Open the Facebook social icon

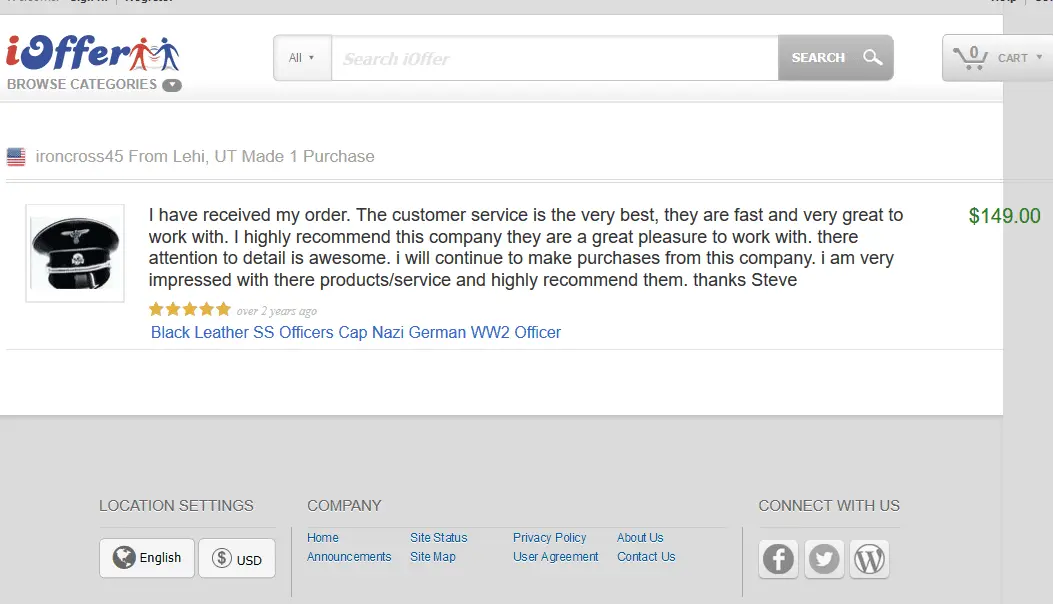(778, 559)
